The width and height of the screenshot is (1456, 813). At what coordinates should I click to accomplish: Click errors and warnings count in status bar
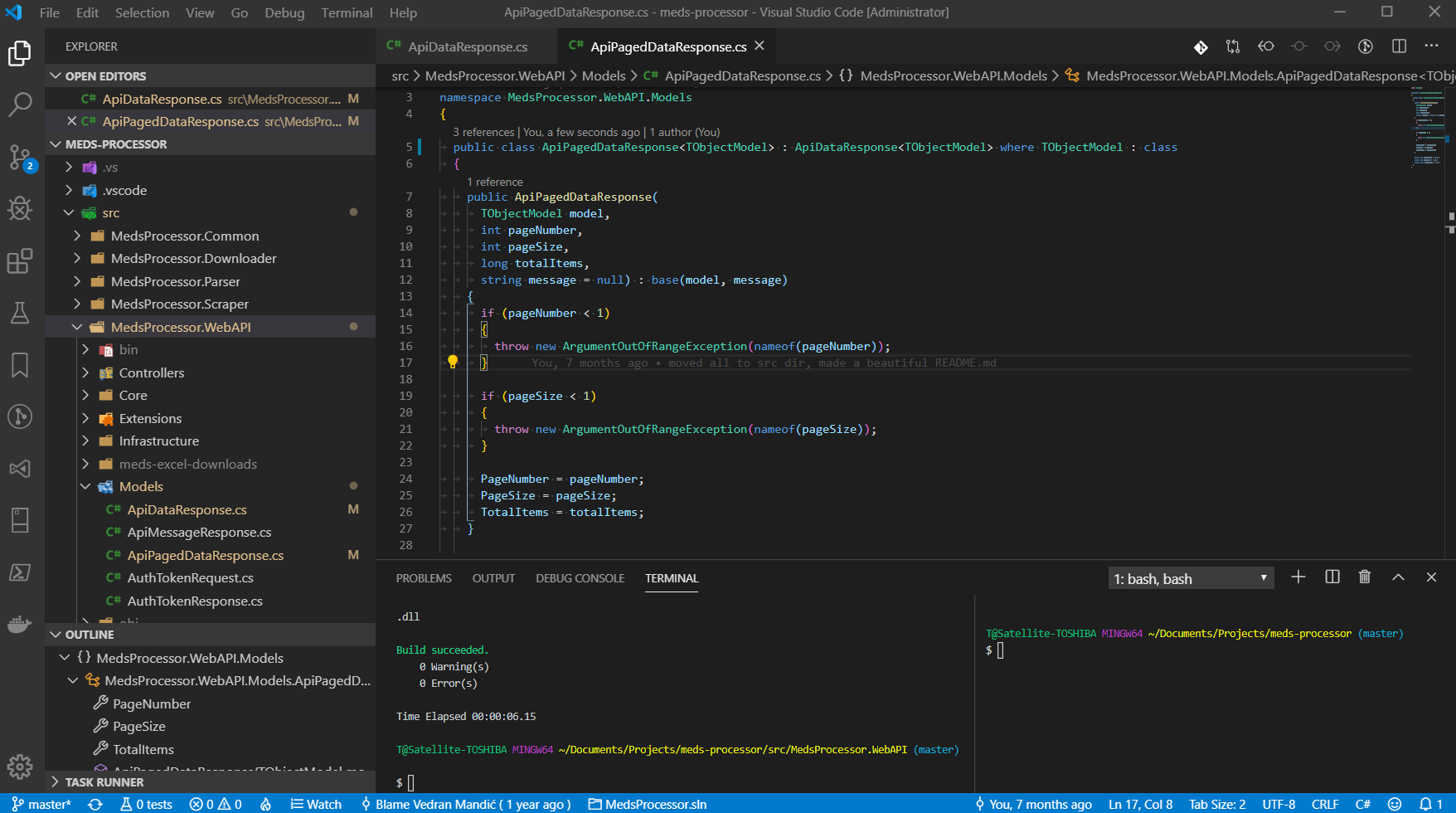tap(216, 804)
